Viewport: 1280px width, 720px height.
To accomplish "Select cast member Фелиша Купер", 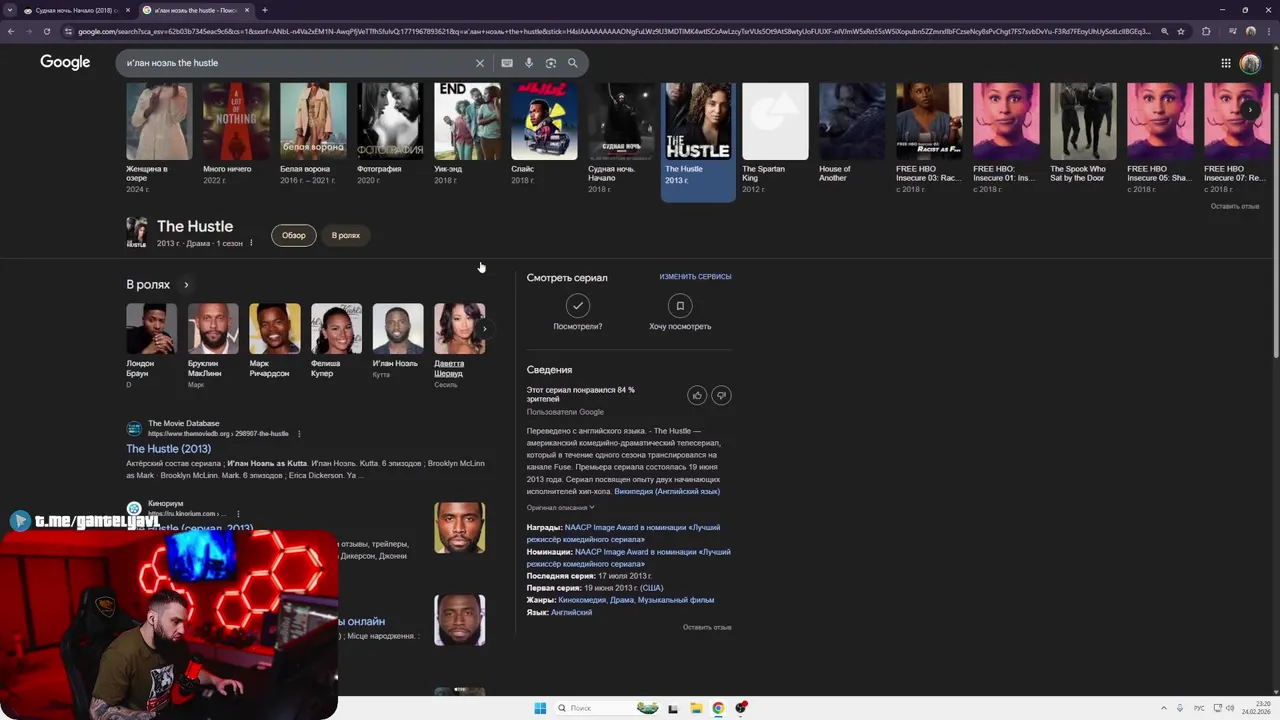I will coord(336,341).
